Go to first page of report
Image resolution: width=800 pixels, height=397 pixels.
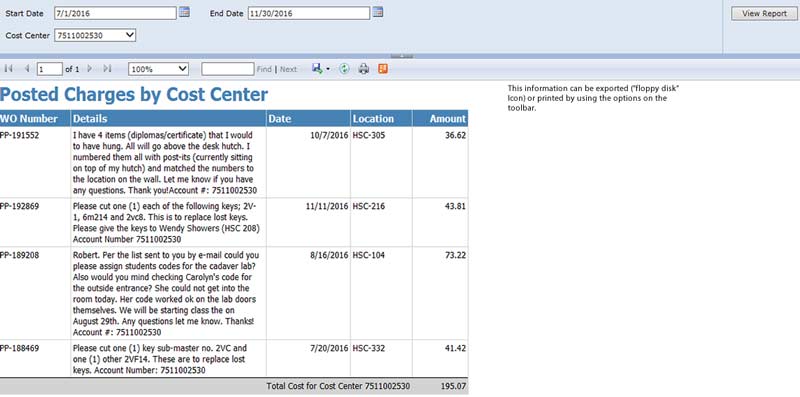[x=8, y=68]
